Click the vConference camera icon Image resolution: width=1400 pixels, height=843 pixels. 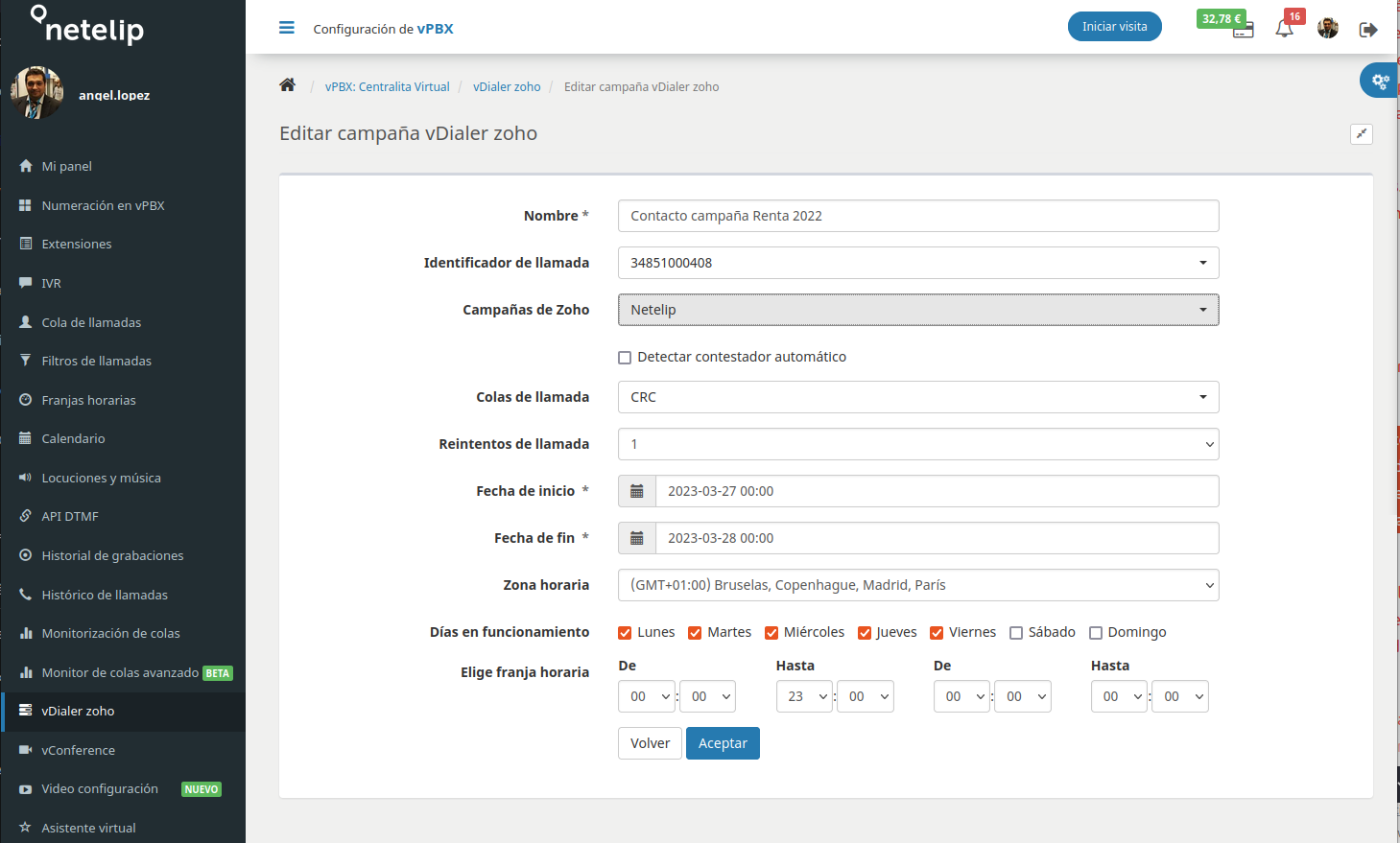[26, 750]
